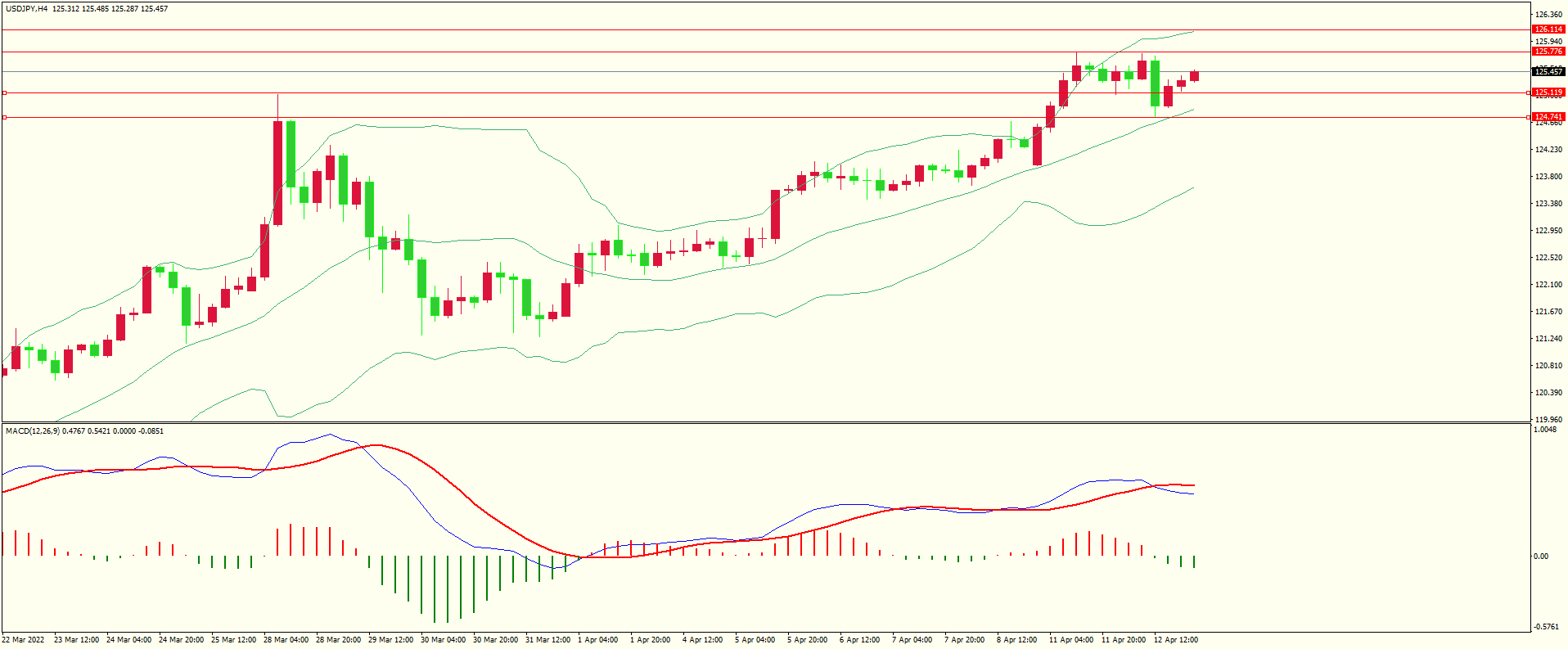Click the 30 Mar 20:00 time label
The width and height of the screenshot is (1568, 649).
point(495,640)
